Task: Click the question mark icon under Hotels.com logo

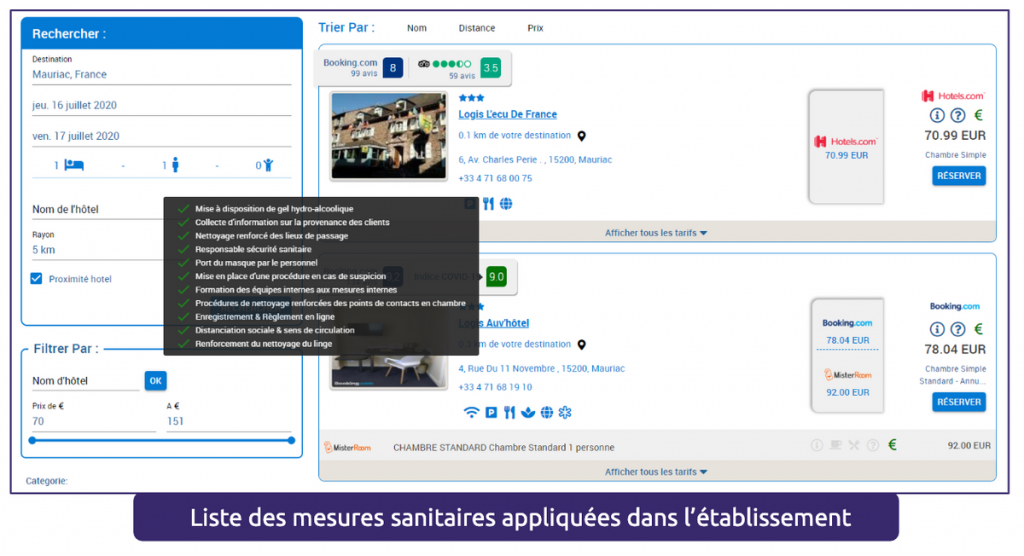Action: pyautogui.click(x=957, y=116)
